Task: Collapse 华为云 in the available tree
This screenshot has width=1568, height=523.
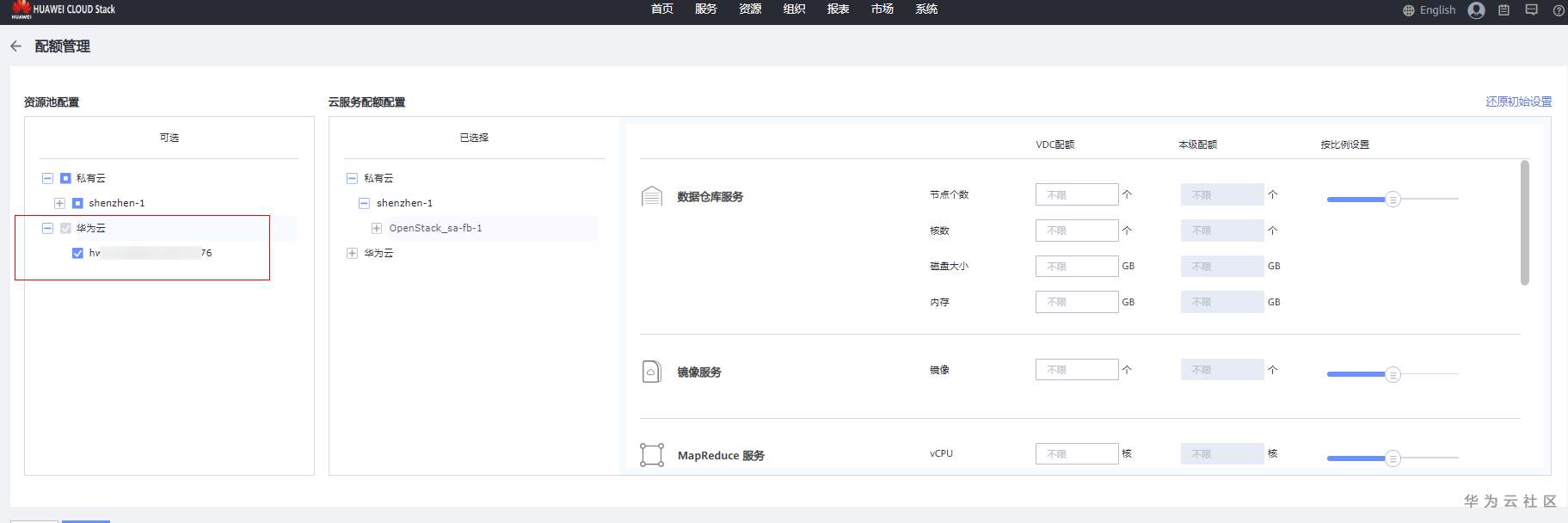Action: click(x=47, y=228)
